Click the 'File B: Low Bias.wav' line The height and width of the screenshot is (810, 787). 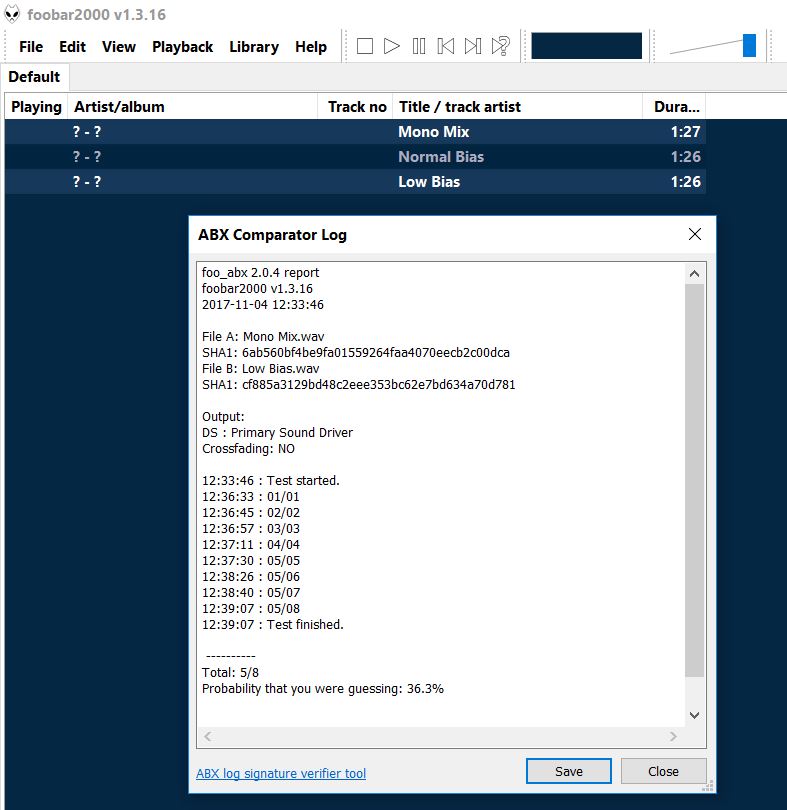(260, 369)
